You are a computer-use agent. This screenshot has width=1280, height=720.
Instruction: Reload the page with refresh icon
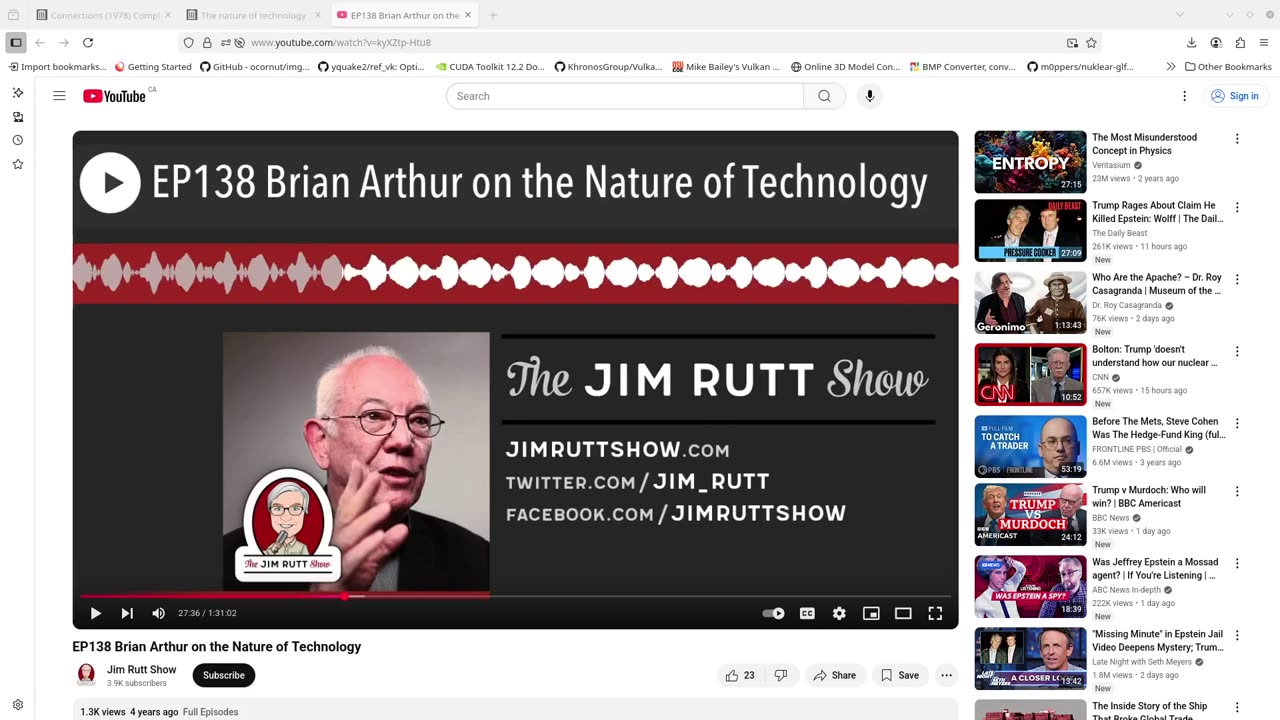[88, 43]
